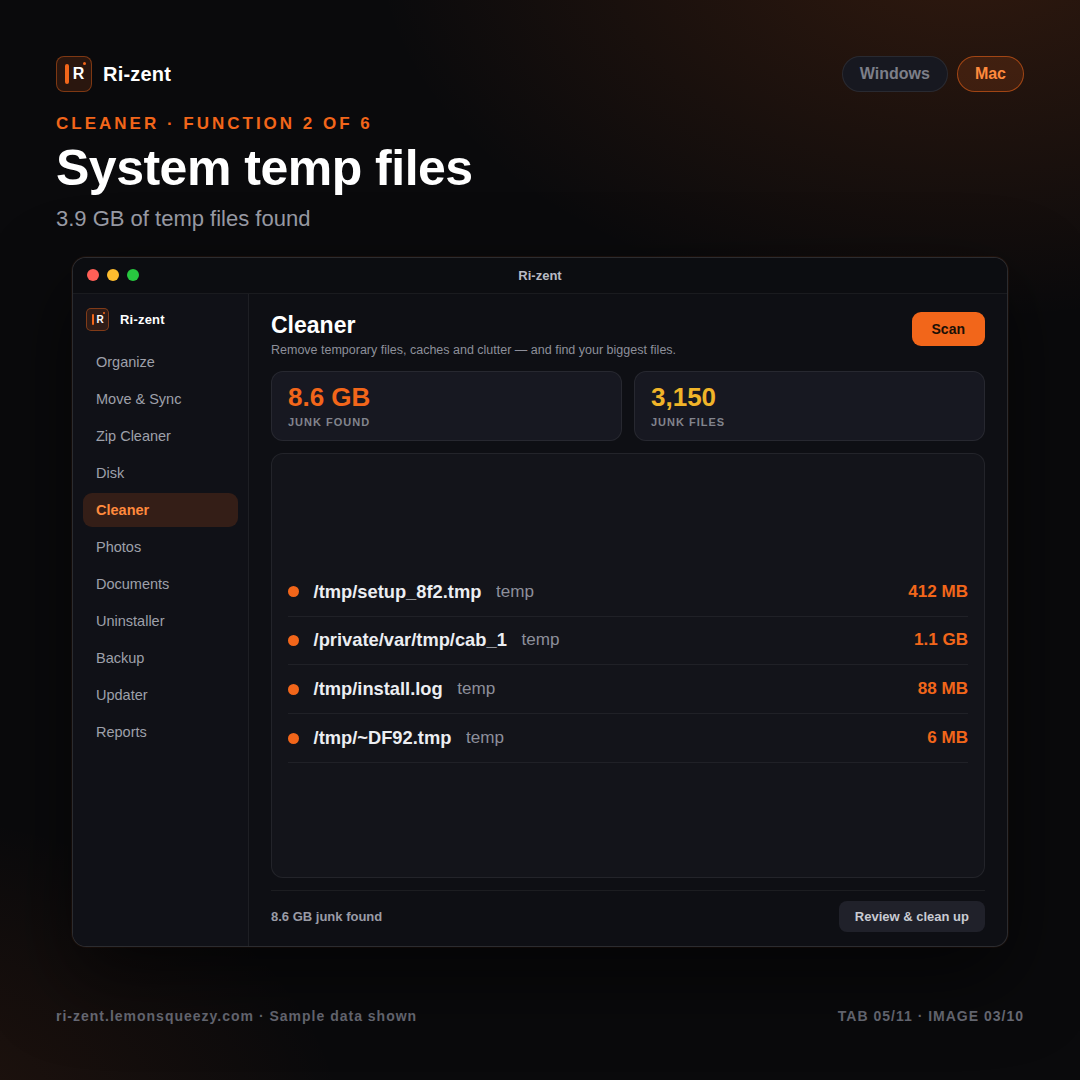This screenshot has height=1080, width=1080.
Task: Click the 'TAB 05/11 · IMAGE 03/10' label
Action: pos(931,1017)
